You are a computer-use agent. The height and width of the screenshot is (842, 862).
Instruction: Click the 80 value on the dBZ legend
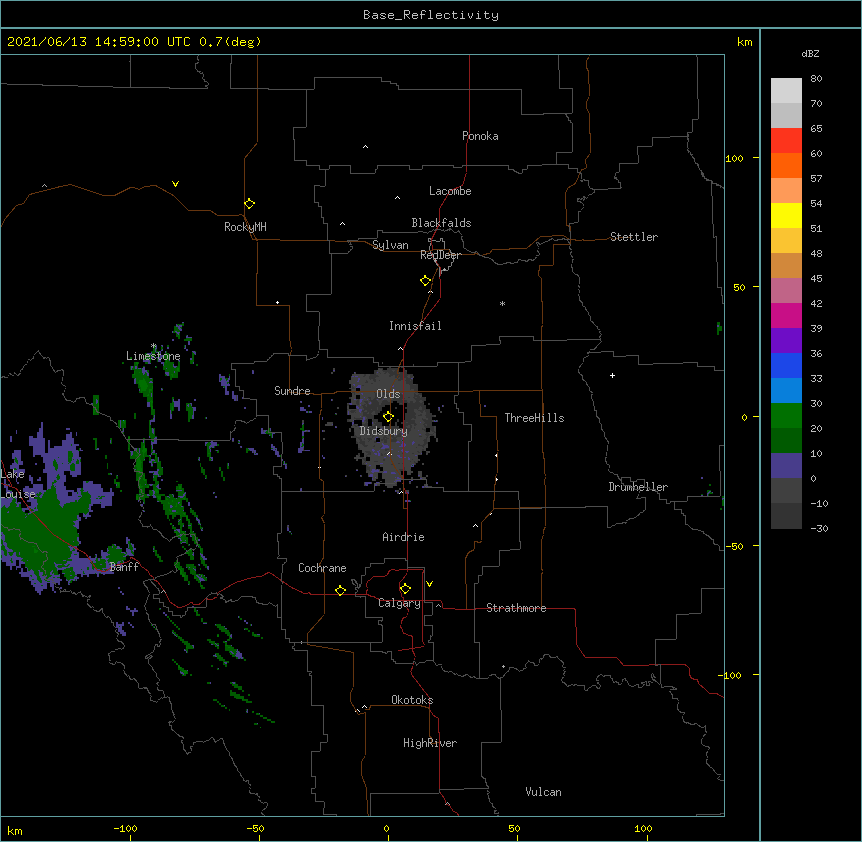point(816,79)
